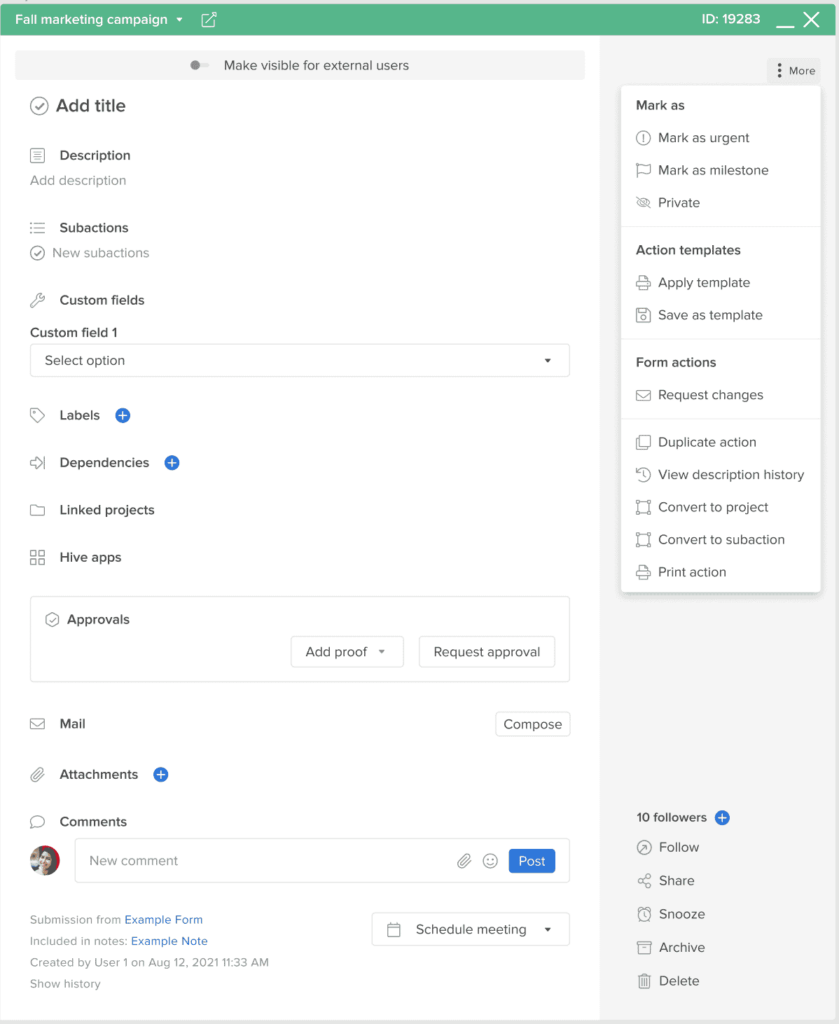Click the Request approval button
The height and width of the screenshot is (1024, 839).
click(487, 652)
